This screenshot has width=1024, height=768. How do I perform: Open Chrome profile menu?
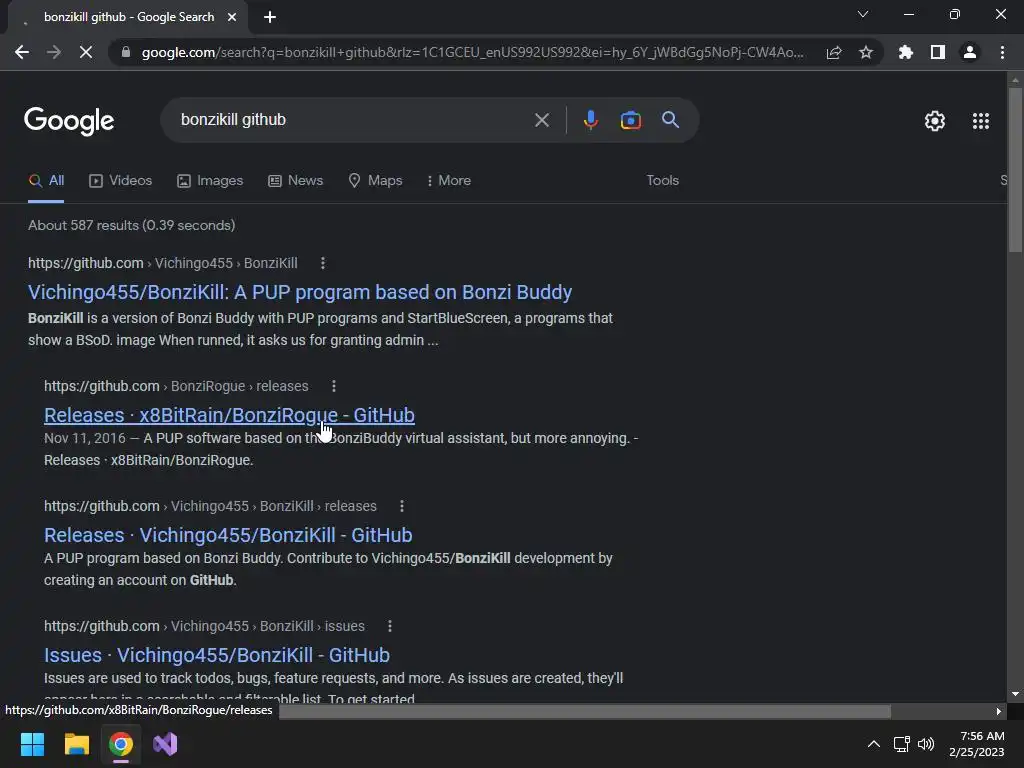(970, 52)
